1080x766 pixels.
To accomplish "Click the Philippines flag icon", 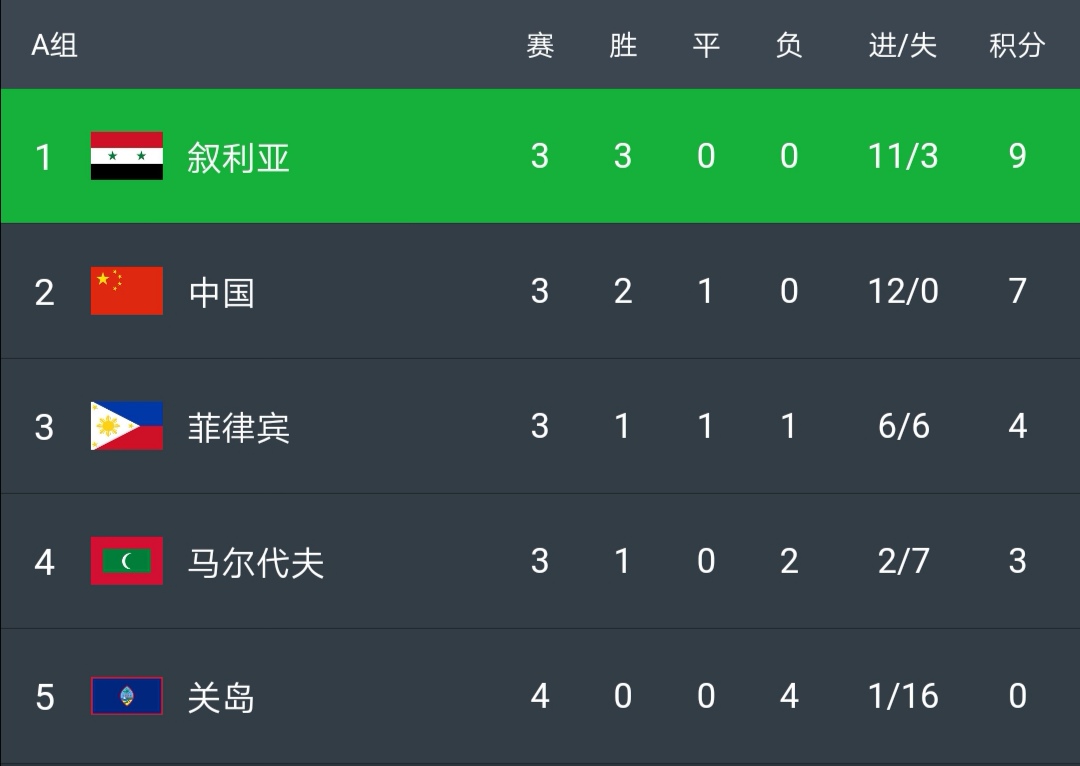I will (x=125, y=427).
